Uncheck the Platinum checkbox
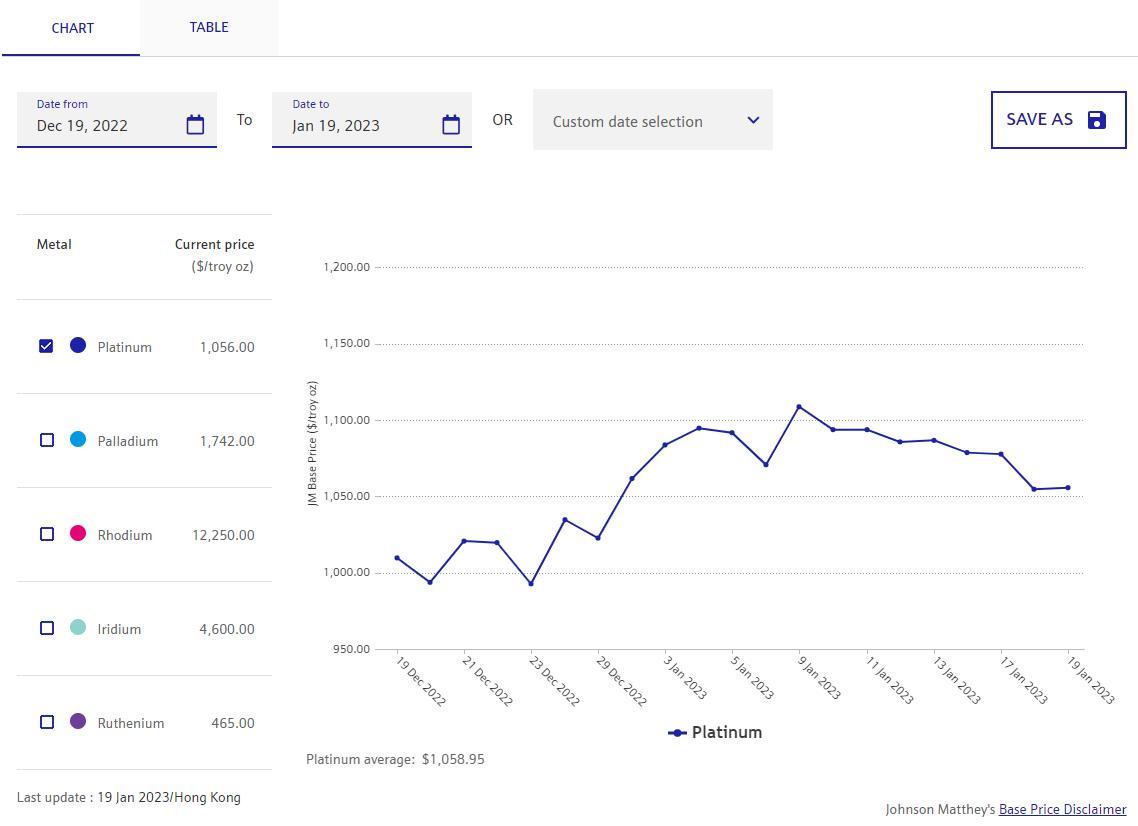Screen dimensions: 1138x826 click(46, 346)
